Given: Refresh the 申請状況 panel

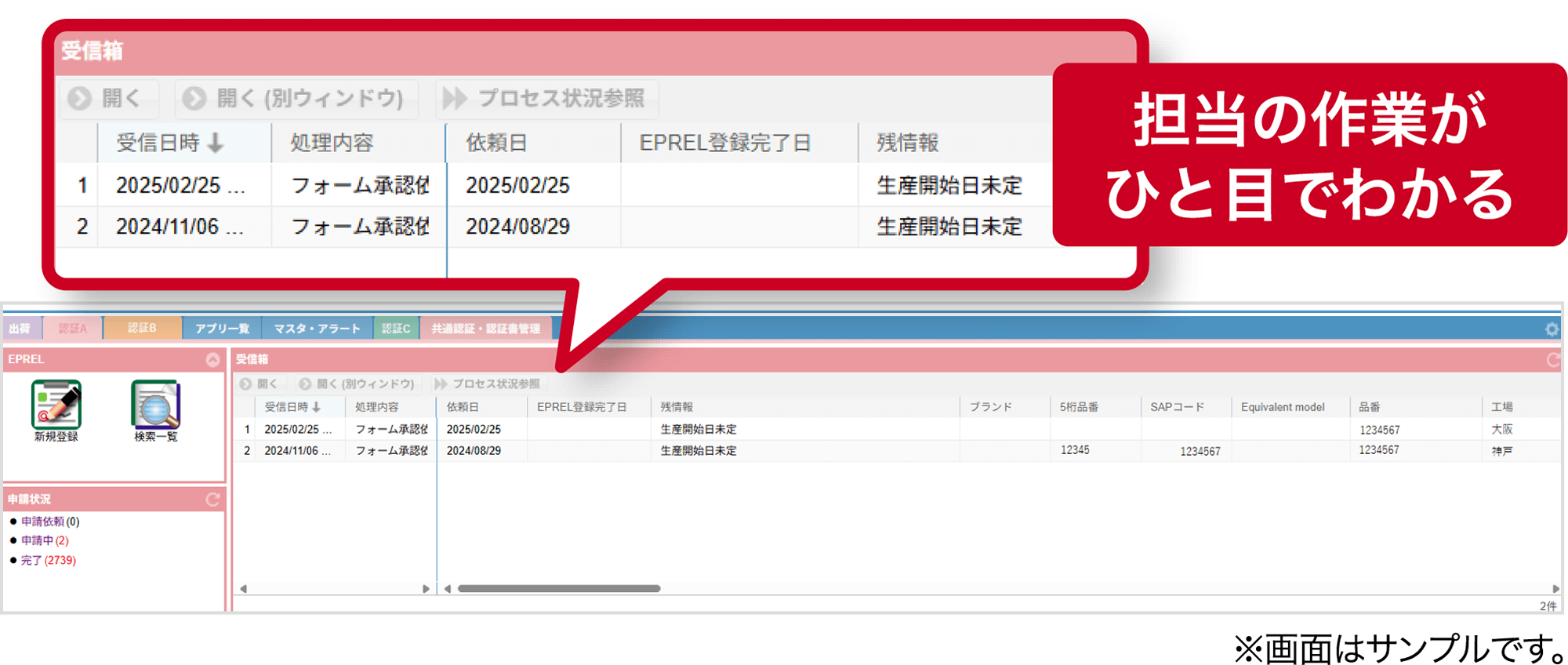Looking at the screenshot, I should click(x=212, y=500).
